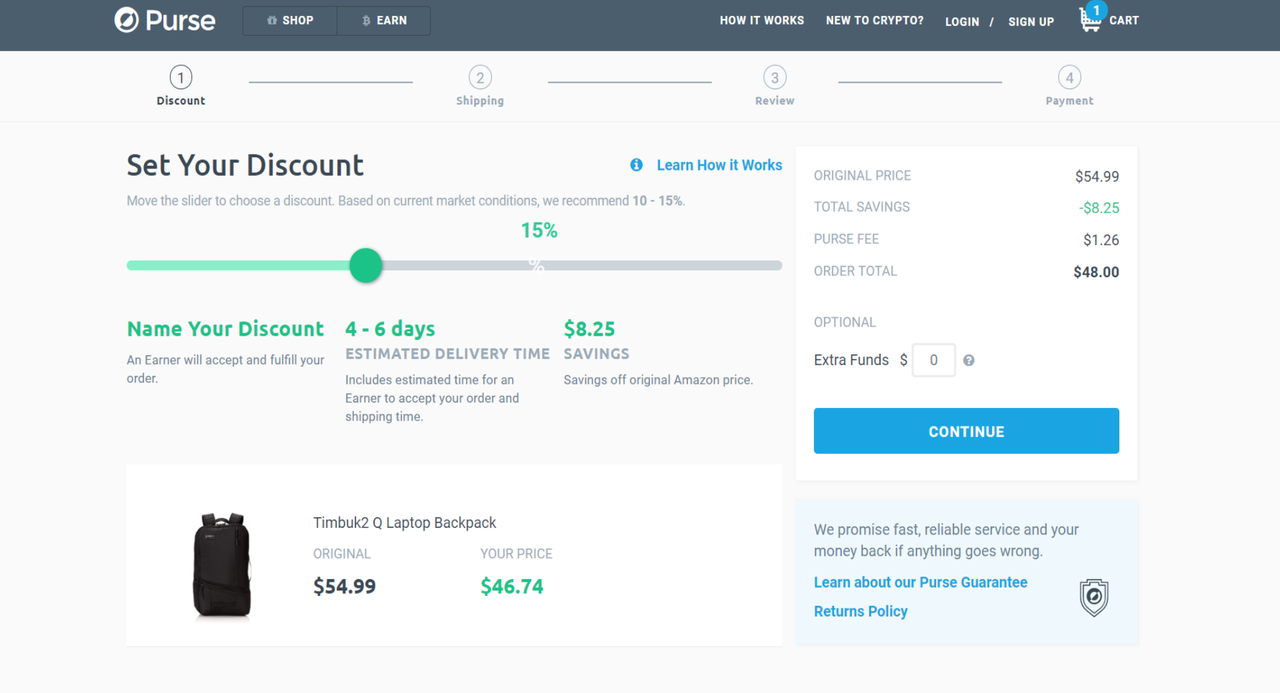
Task: Click step 2 Shipping circle
Action: pos(480,78)
